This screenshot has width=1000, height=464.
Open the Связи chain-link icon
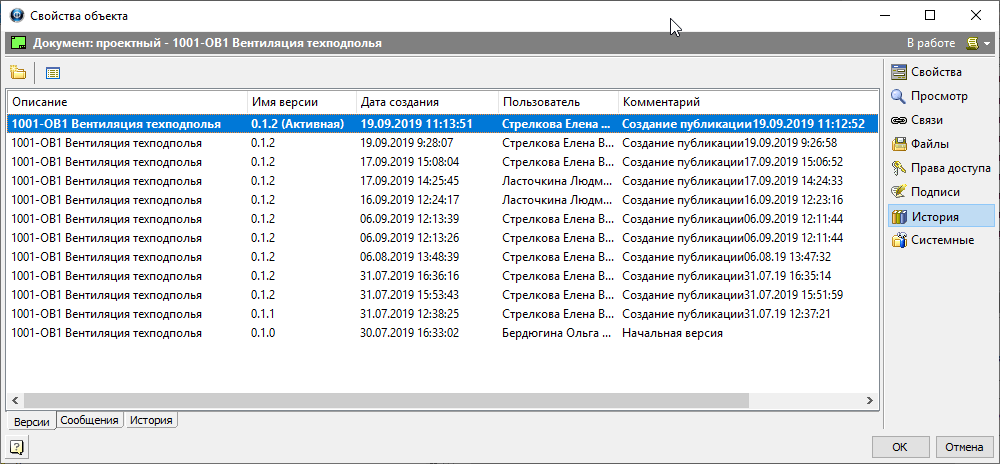(898, 120)
